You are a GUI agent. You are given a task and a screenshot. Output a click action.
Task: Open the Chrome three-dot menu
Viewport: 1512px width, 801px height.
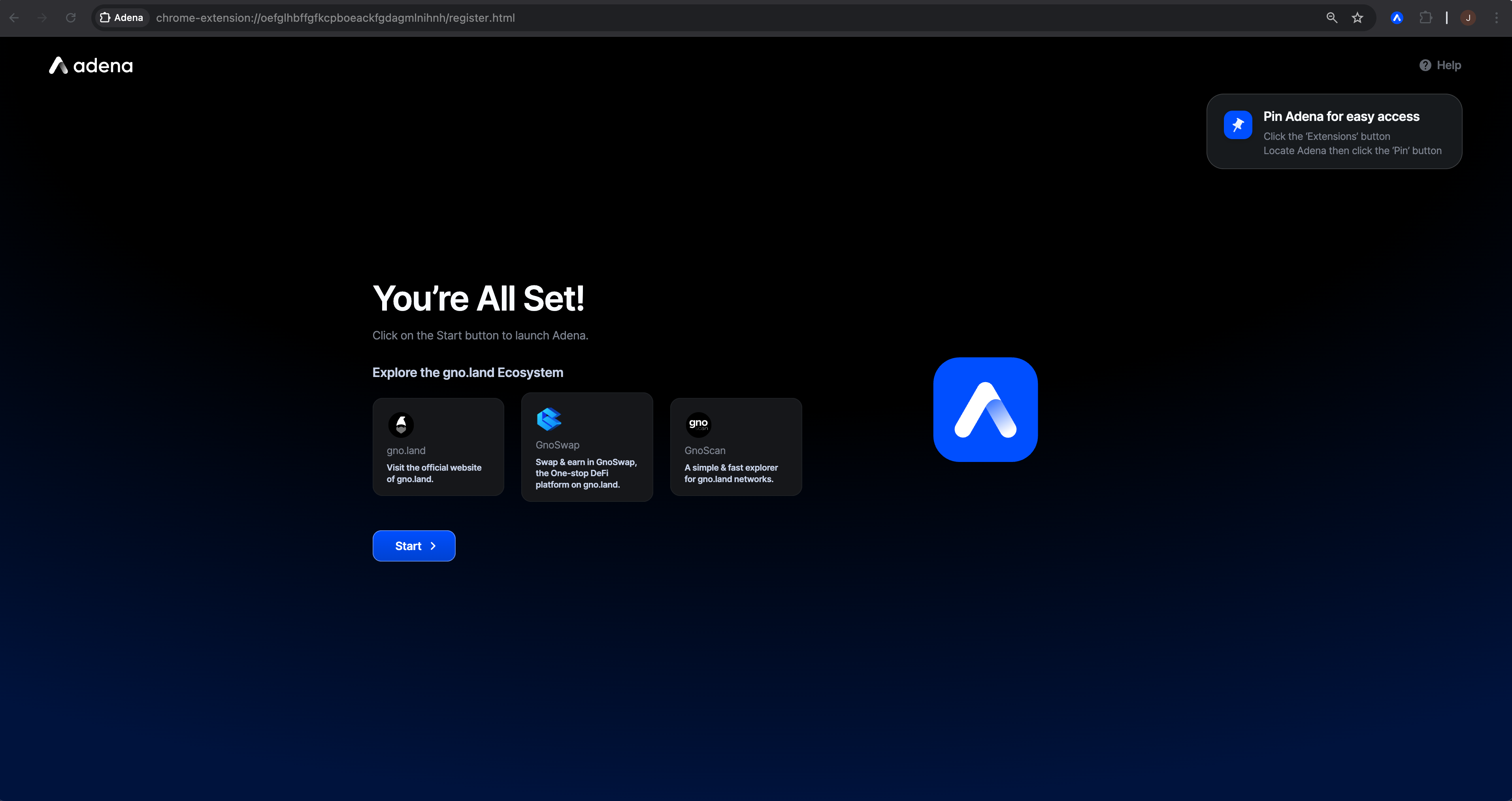[1496, 18]
